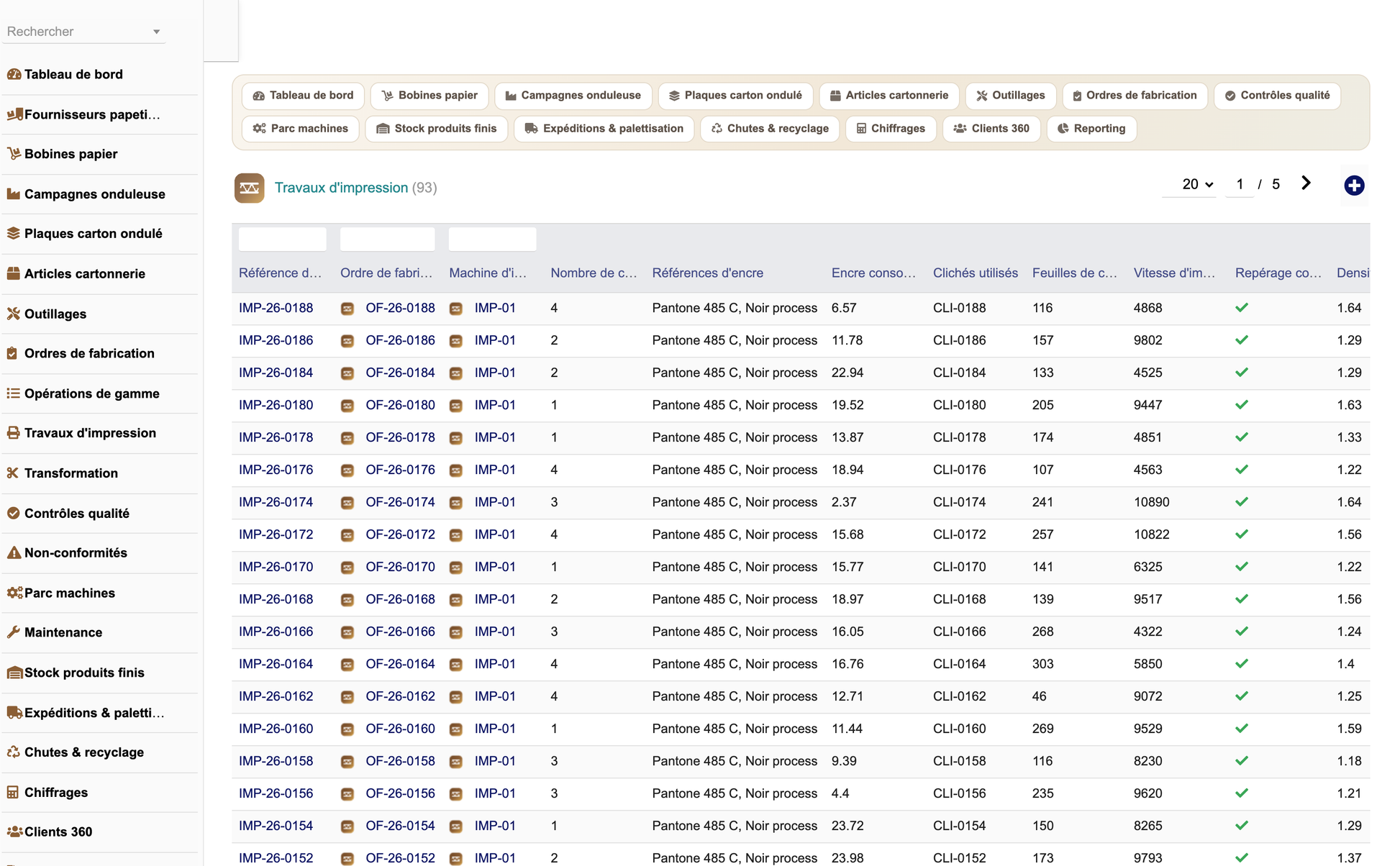Click the Travaux d'impression printer icon in sidebar
Viewport: 1400px width, 866px height.
14,433
